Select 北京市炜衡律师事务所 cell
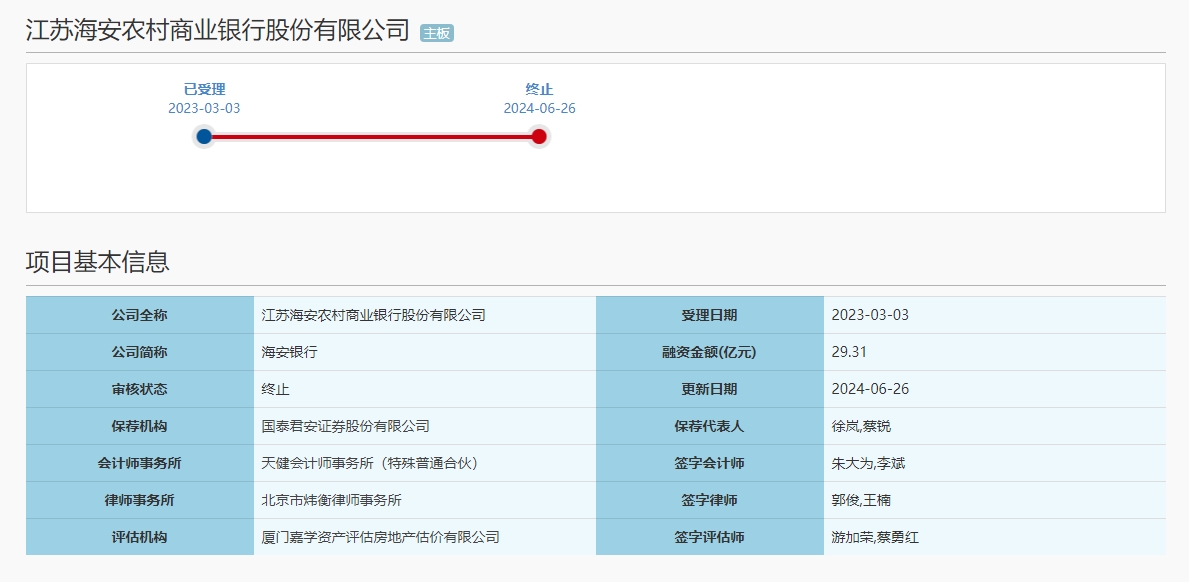 pyautogui.click(x=425, y=501)
